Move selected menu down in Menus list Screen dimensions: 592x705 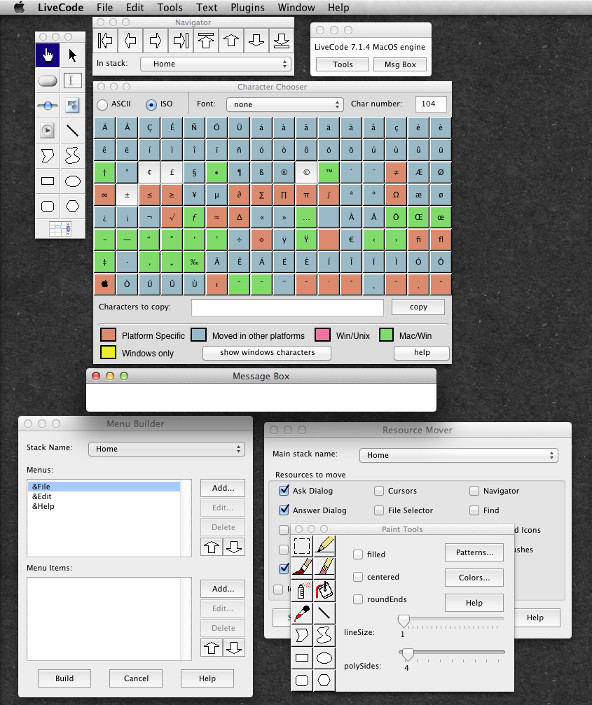coord(234,547)
